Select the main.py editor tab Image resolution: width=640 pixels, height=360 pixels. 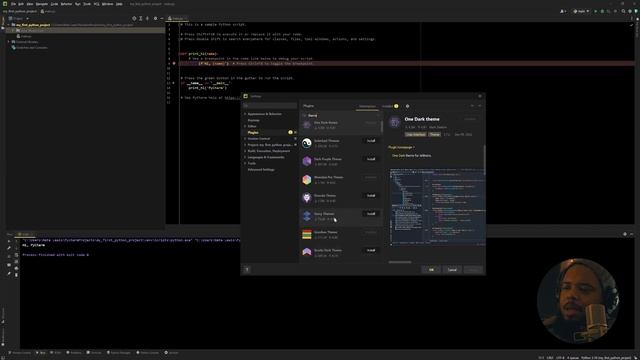pos(177,18)
